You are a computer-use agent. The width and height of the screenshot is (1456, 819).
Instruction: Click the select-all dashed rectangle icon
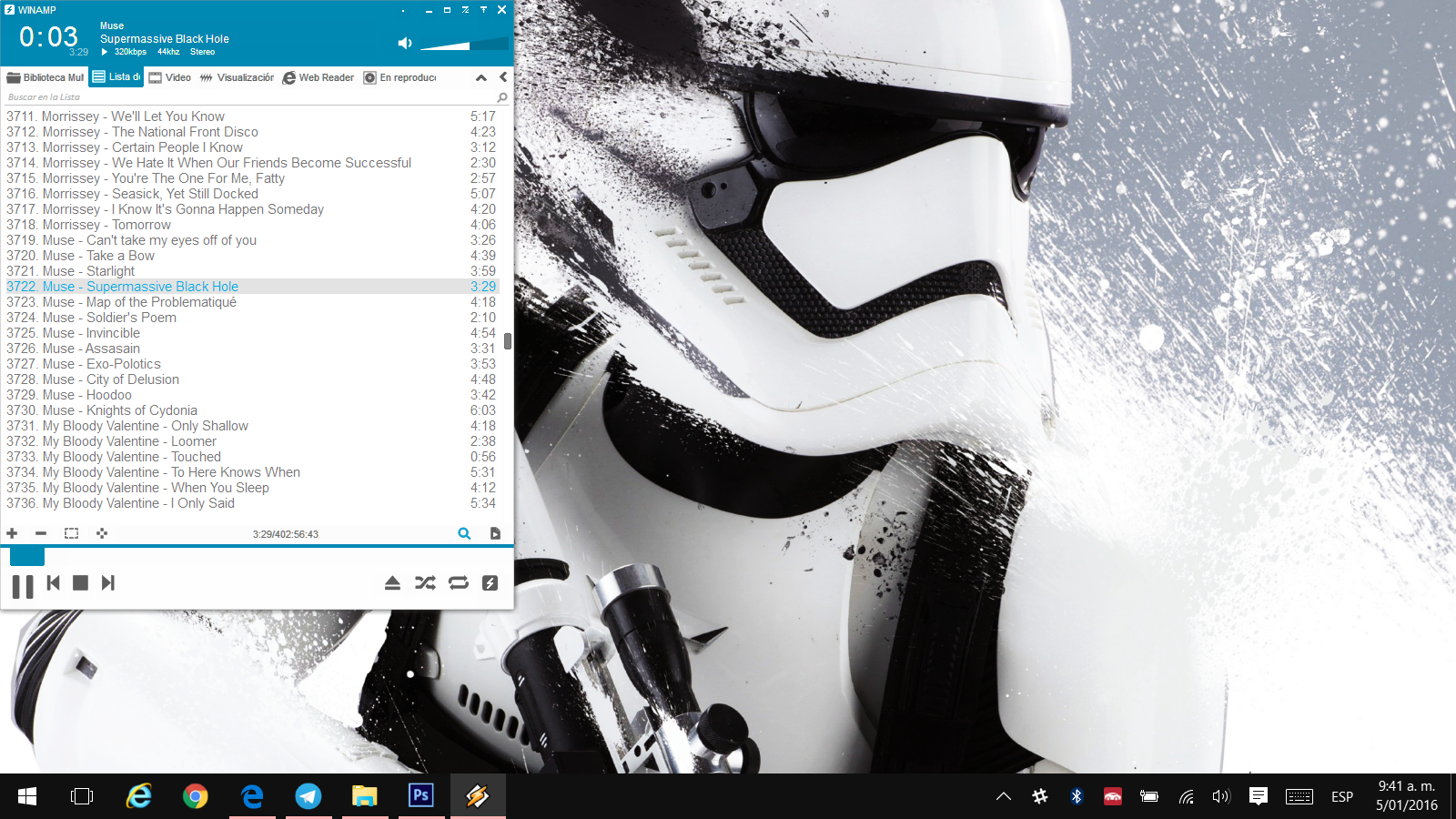tap(71, 533)
